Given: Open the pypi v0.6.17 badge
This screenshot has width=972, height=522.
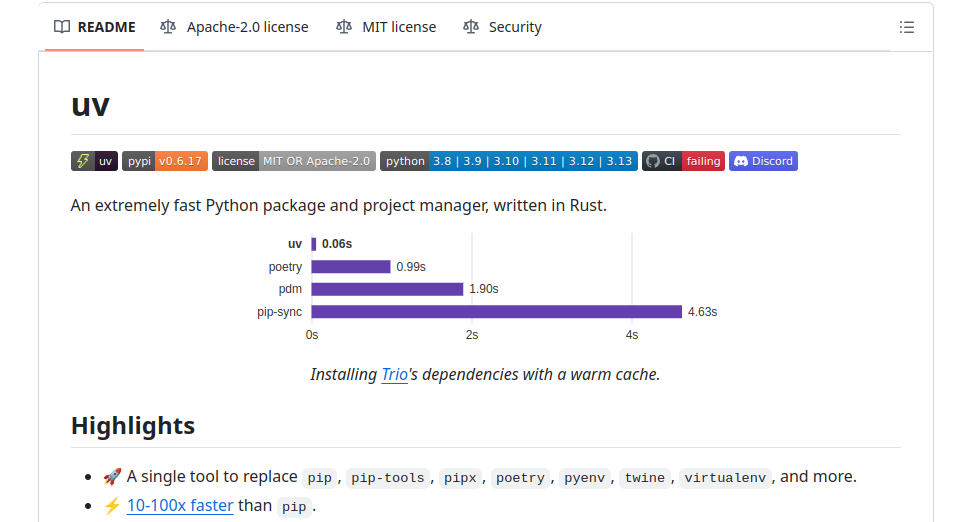Looking at the screenshot, I should pos(165,161).
